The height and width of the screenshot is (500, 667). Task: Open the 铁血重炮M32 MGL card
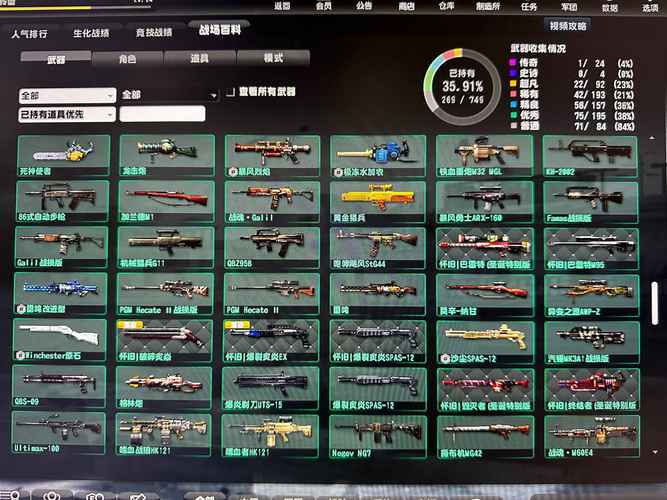coord(485,156)
